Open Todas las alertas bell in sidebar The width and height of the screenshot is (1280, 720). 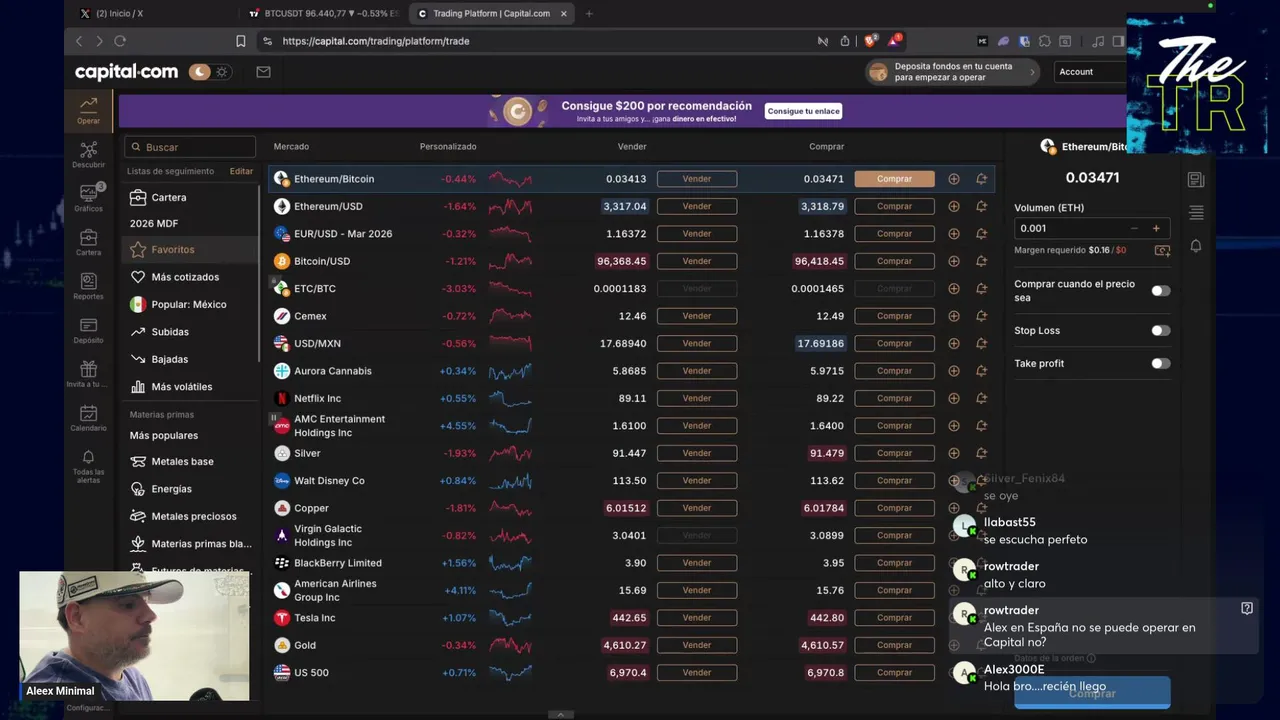click(88, 466)
